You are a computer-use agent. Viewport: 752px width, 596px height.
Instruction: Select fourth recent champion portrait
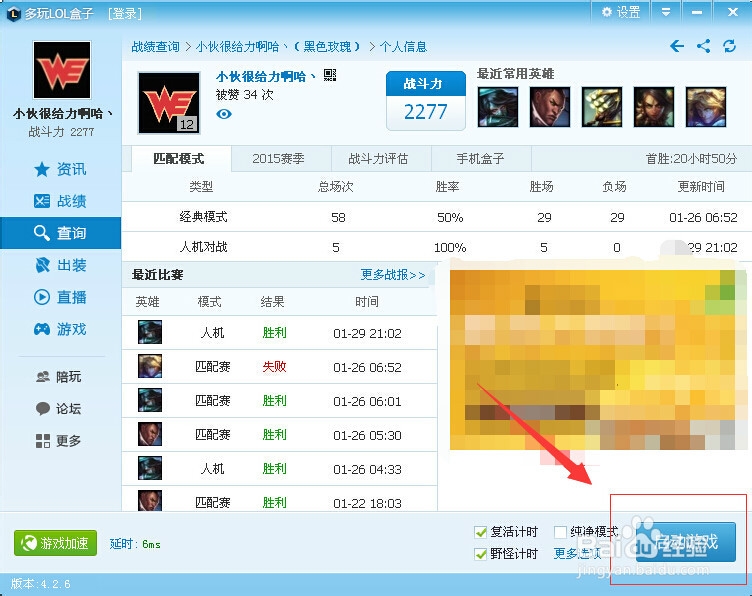[654, 107]
